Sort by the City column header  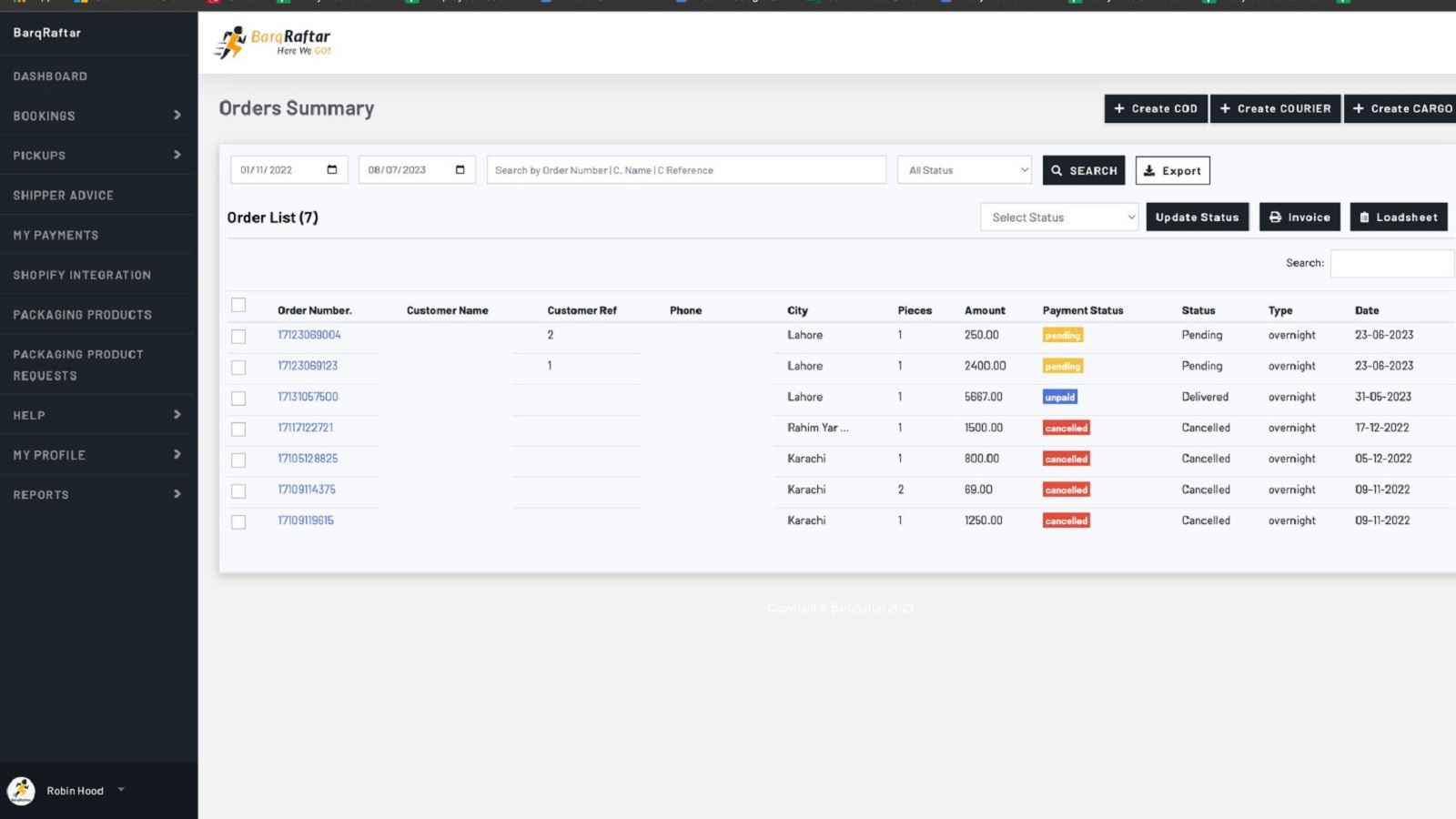797,310
